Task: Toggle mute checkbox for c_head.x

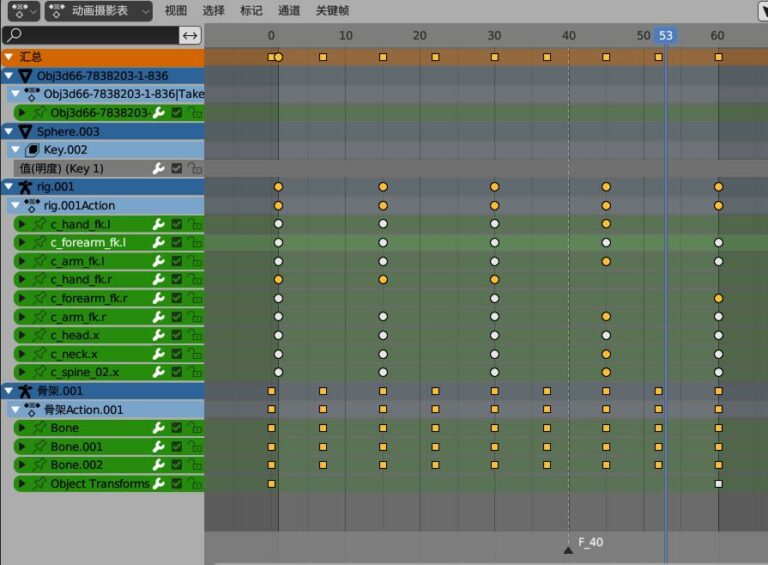Action: click(177, 335)
